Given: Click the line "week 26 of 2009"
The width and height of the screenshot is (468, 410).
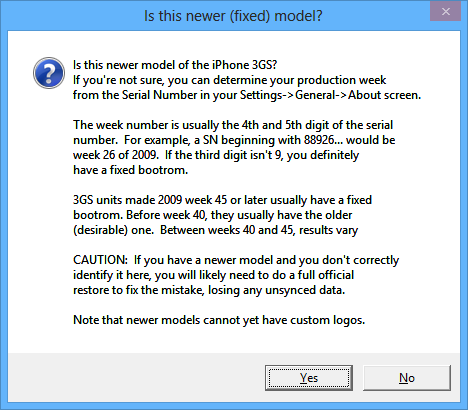Looking at the screenshot, I should (216, 155).
